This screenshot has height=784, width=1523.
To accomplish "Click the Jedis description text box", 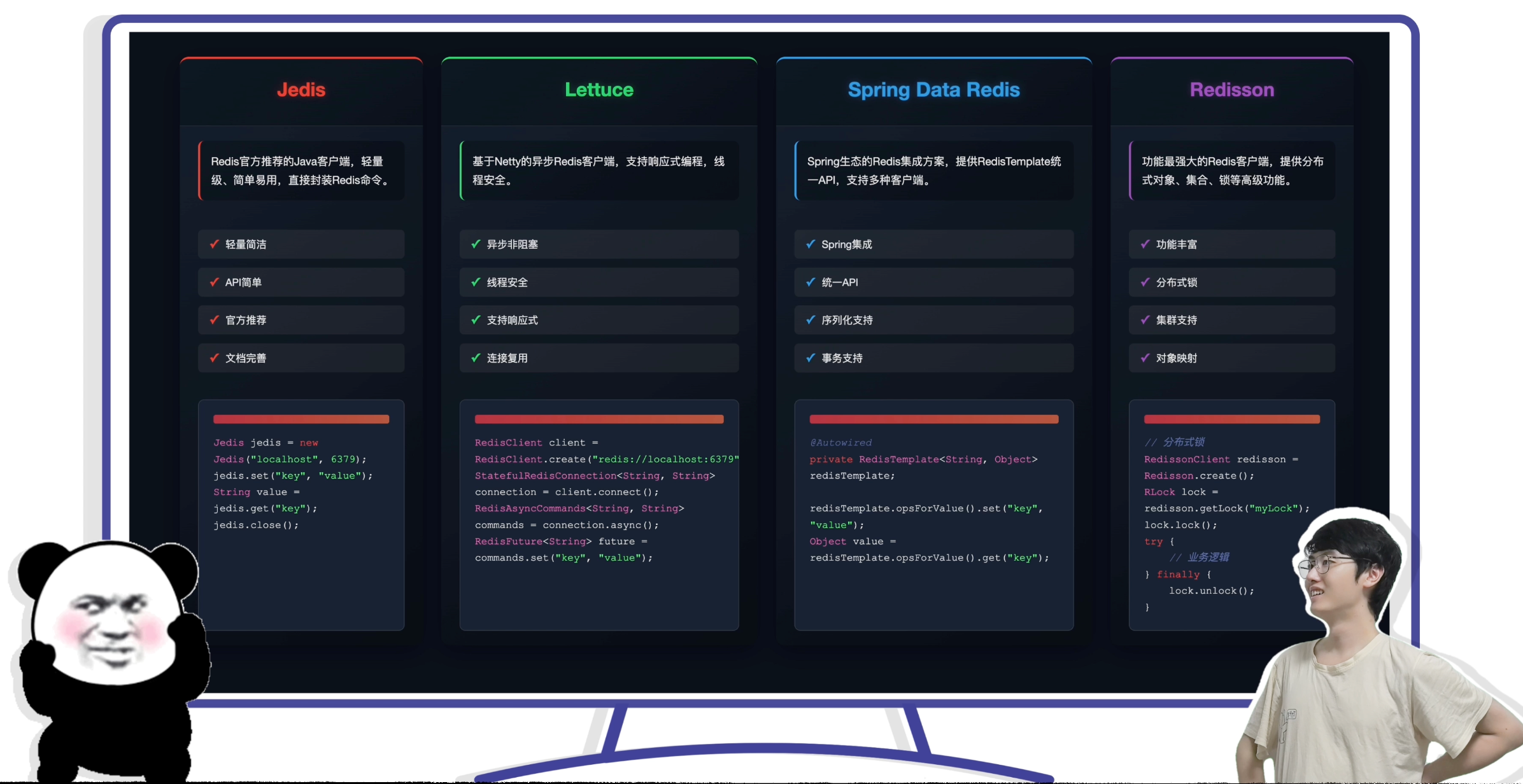I will pyautogui.click(x=301, y=171).
